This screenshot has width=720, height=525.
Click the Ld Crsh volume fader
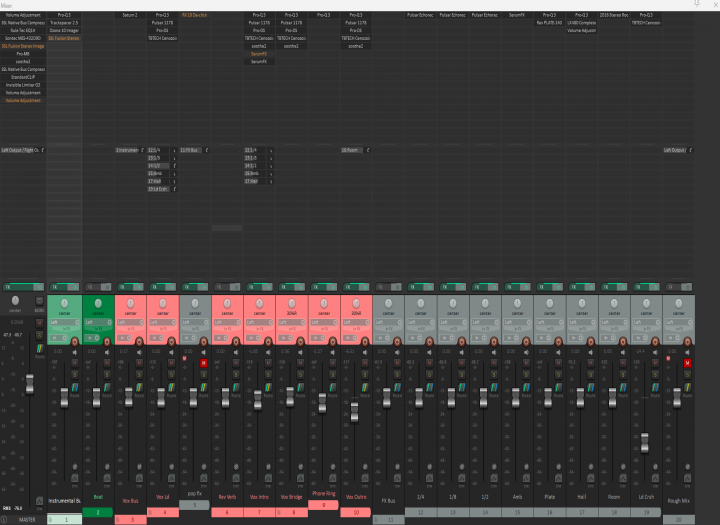646,439
